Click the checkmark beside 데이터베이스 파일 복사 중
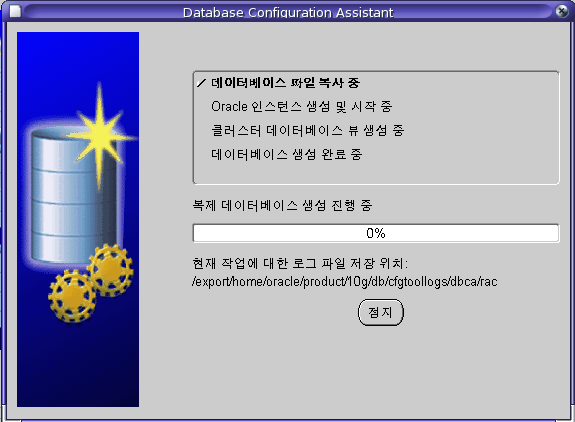This screenshot has height=422, width=575. pyautogui.click(x=201, y=83)
